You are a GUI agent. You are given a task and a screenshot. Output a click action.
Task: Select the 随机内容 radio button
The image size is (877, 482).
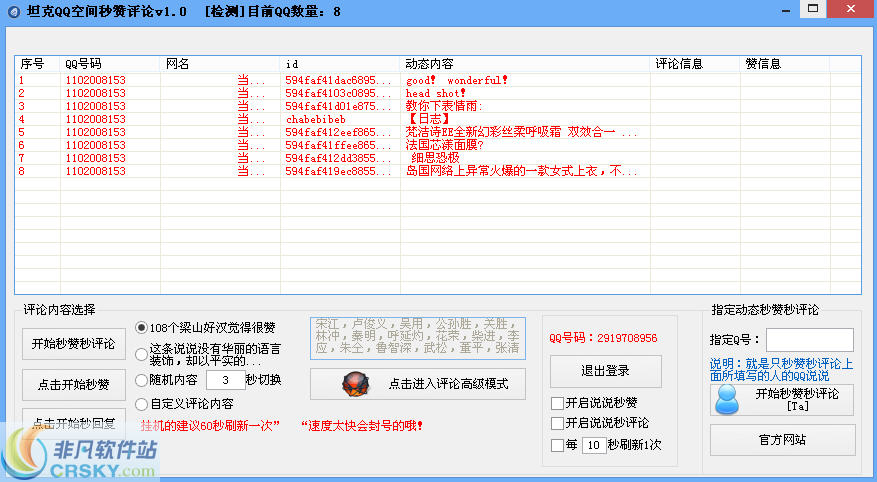[x=142, y=380]
